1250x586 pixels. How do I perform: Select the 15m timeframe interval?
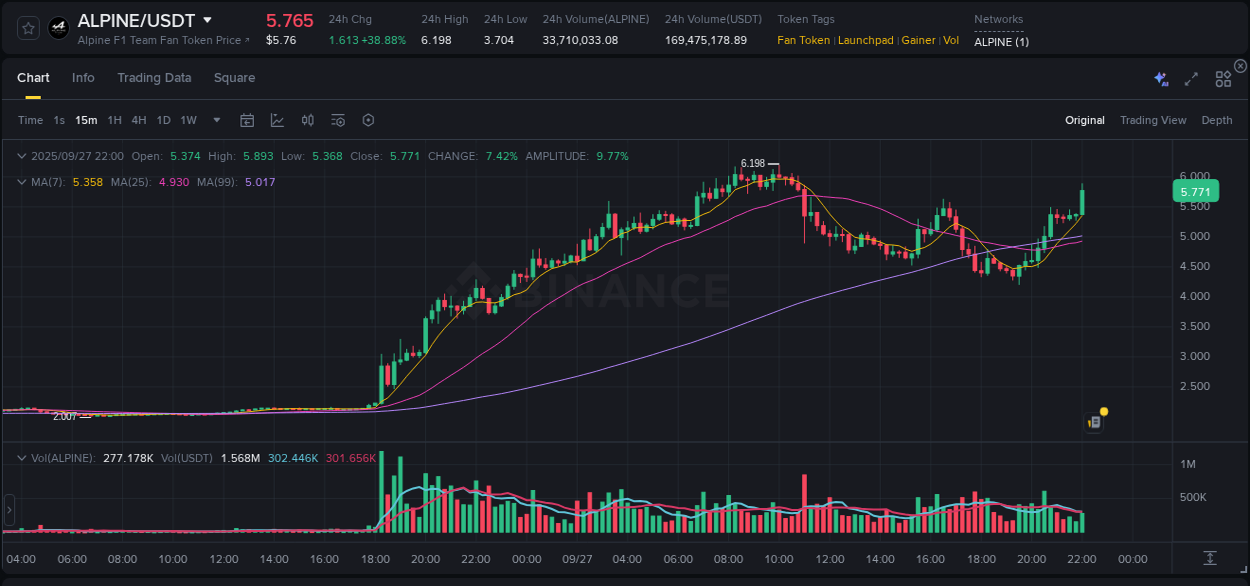click(86, 120)
